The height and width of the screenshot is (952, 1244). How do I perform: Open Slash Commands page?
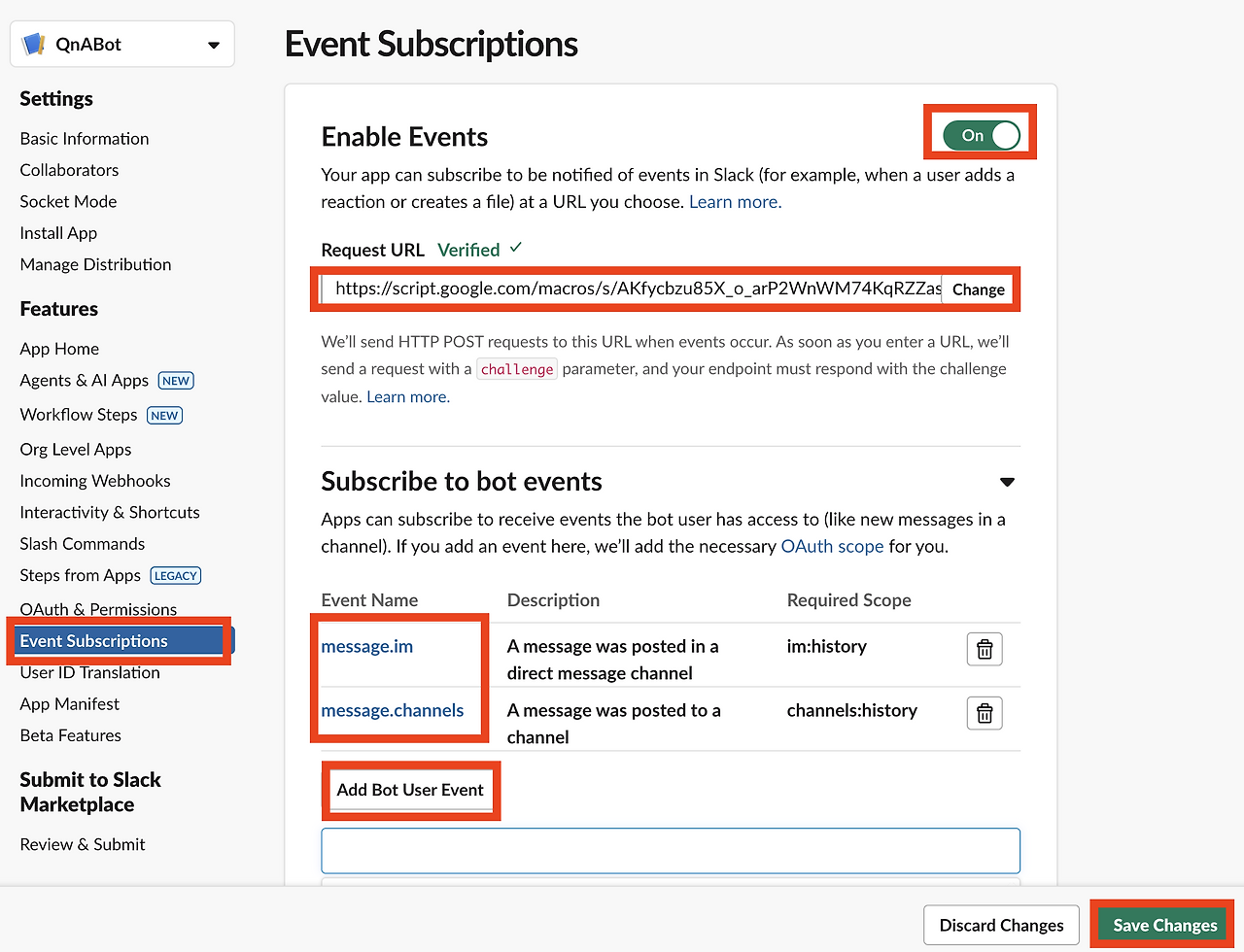[x=83, y=544]
